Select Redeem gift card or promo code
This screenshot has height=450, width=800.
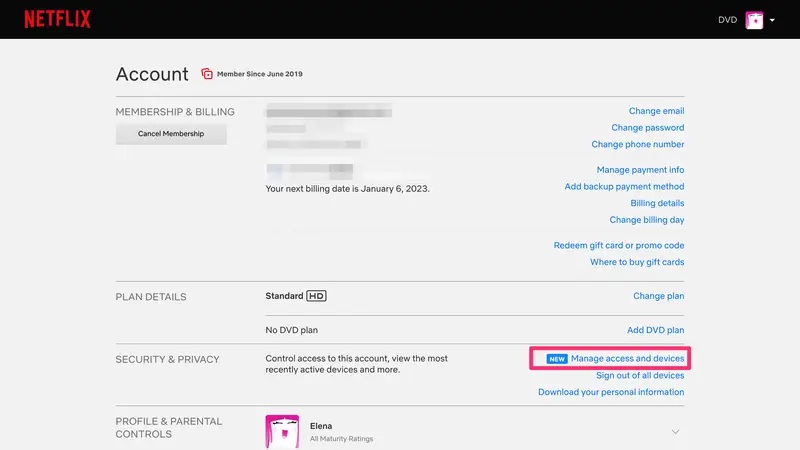[618, 245]
